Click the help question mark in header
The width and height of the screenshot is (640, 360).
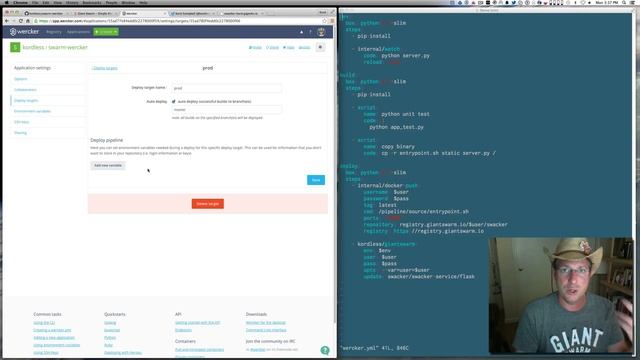click(x=310, y=32)
